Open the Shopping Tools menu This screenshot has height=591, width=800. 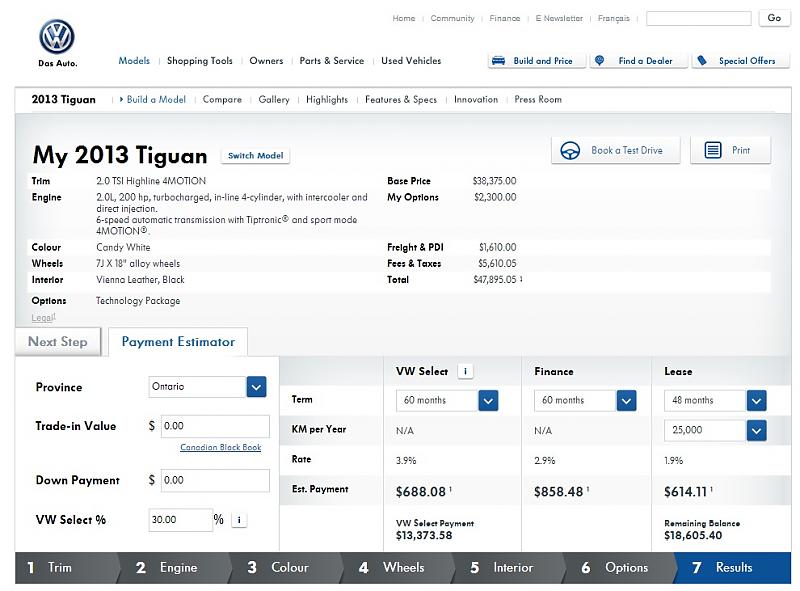pyautogui.click(x=199, y=61)
